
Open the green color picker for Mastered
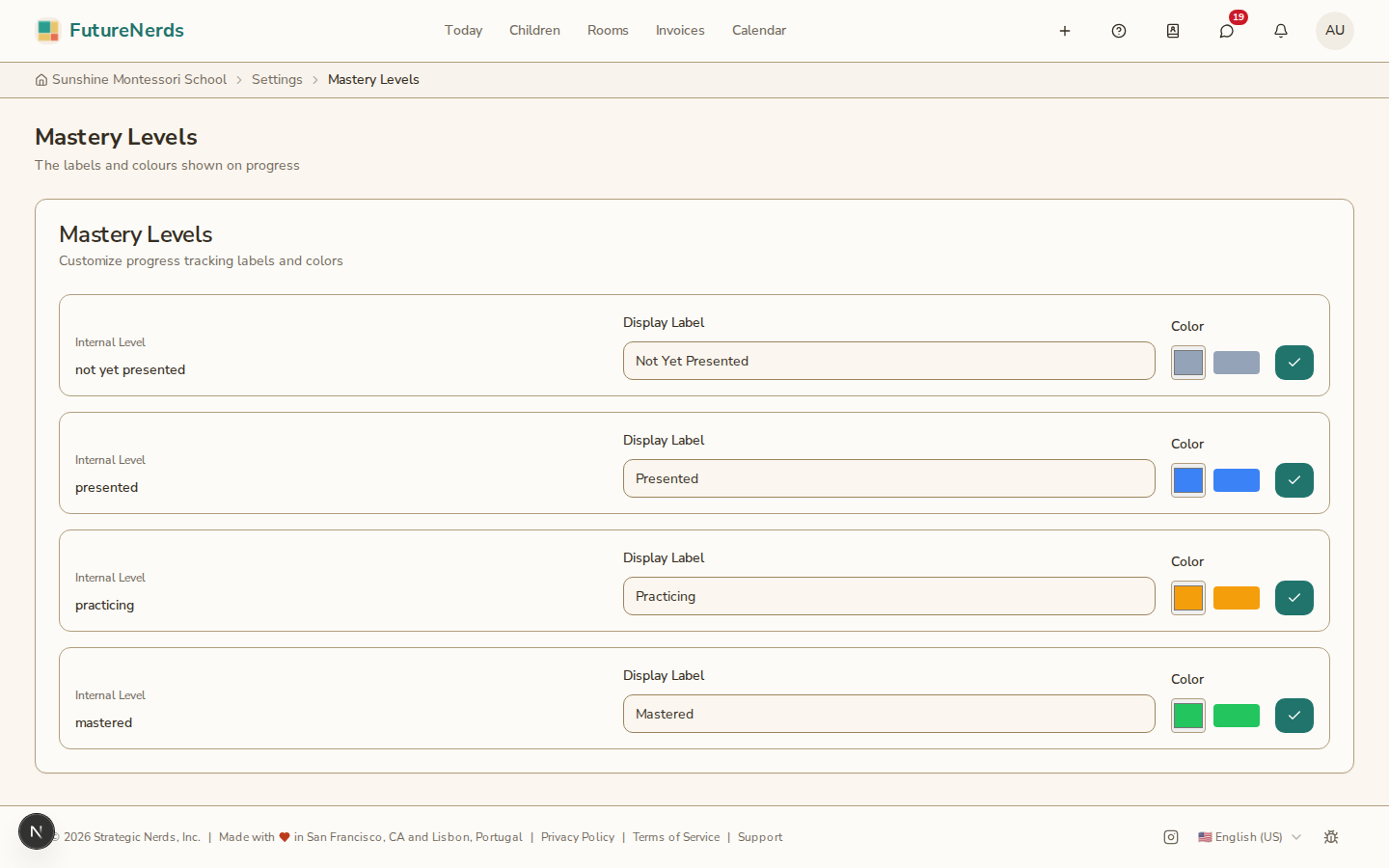[x=1188, y=716]
